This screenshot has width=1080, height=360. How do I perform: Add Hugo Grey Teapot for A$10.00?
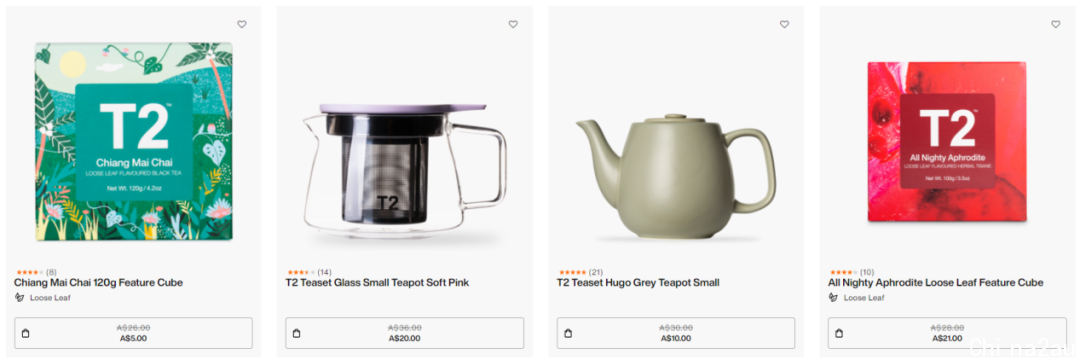point(676,333)
